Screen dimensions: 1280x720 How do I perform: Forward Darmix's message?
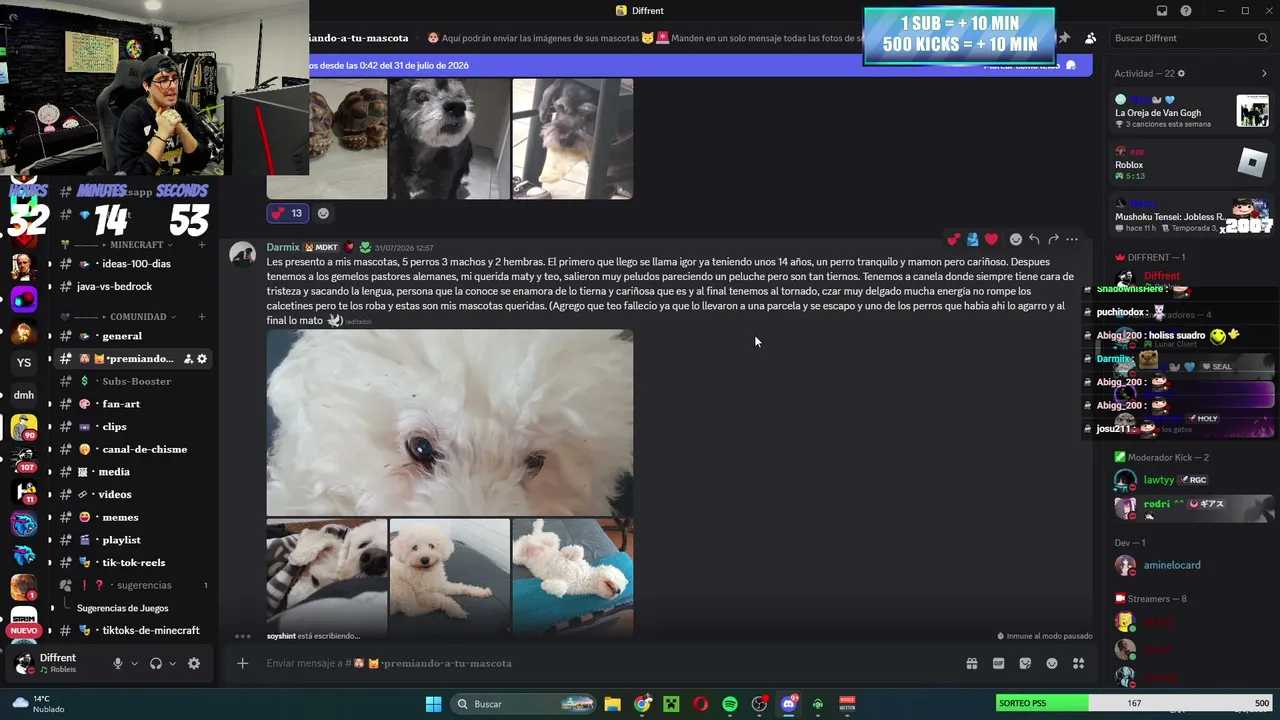1053,239
